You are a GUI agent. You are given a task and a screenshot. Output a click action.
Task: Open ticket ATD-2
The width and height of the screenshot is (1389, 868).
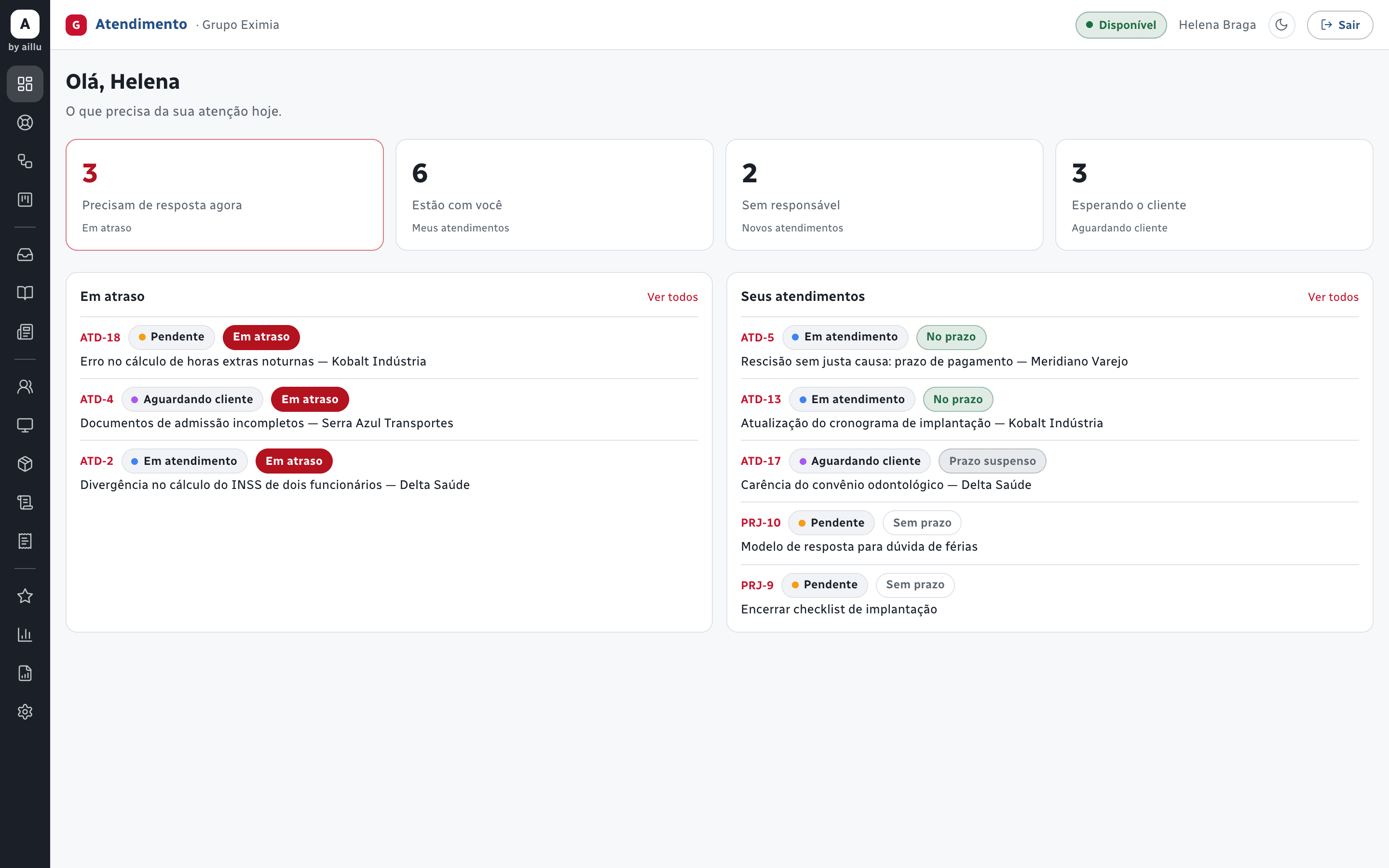pos(97,461)
